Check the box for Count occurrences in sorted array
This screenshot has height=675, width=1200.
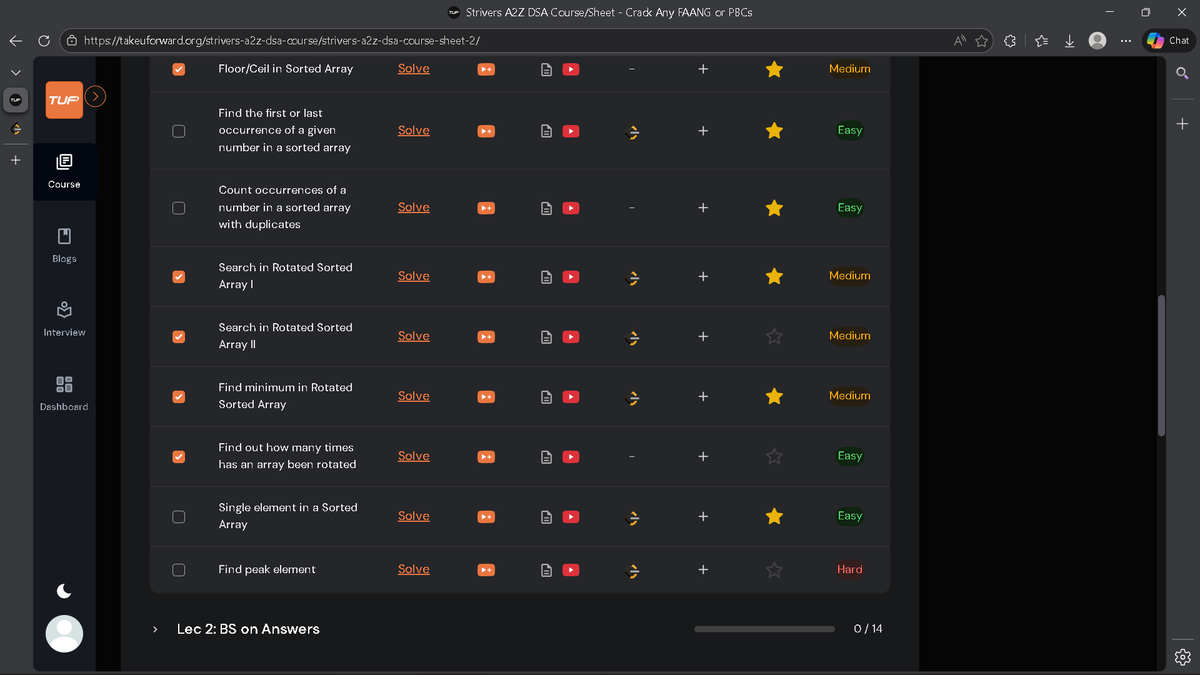pos(178,208)
